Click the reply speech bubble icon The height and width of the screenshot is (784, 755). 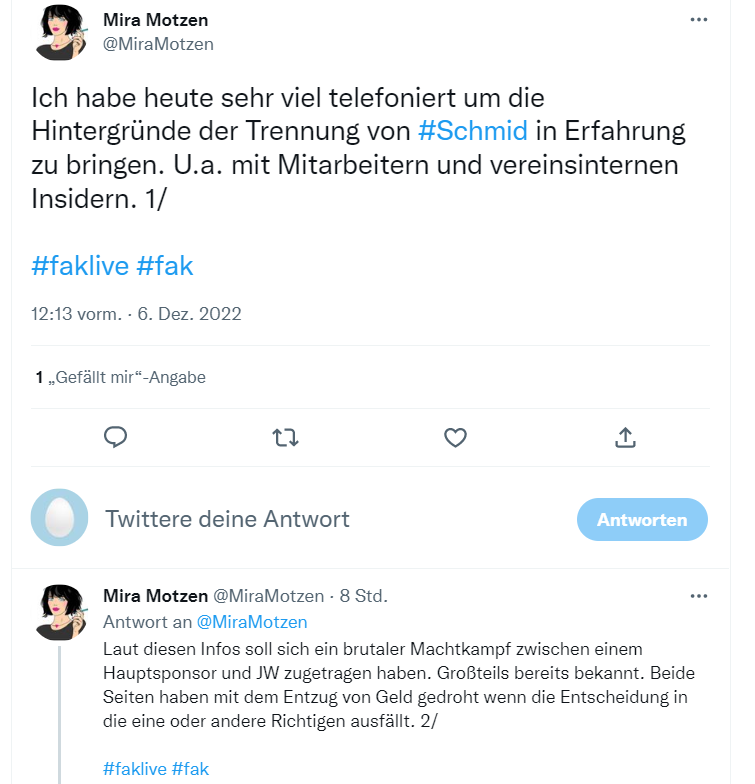click(116, 437)
